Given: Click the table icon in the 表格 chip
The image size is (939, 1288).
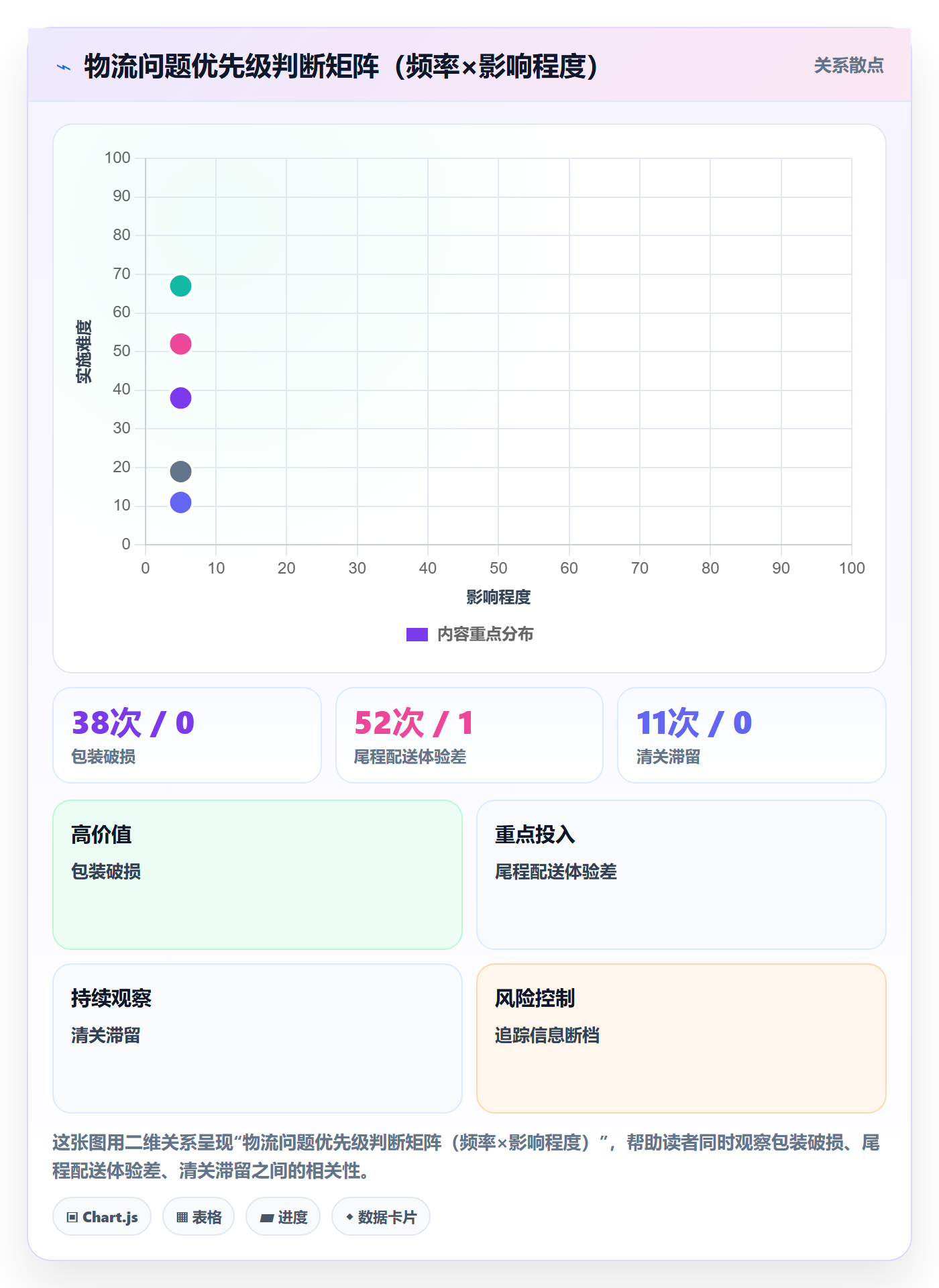Looking at the screenshot, I should point(182,1217).
